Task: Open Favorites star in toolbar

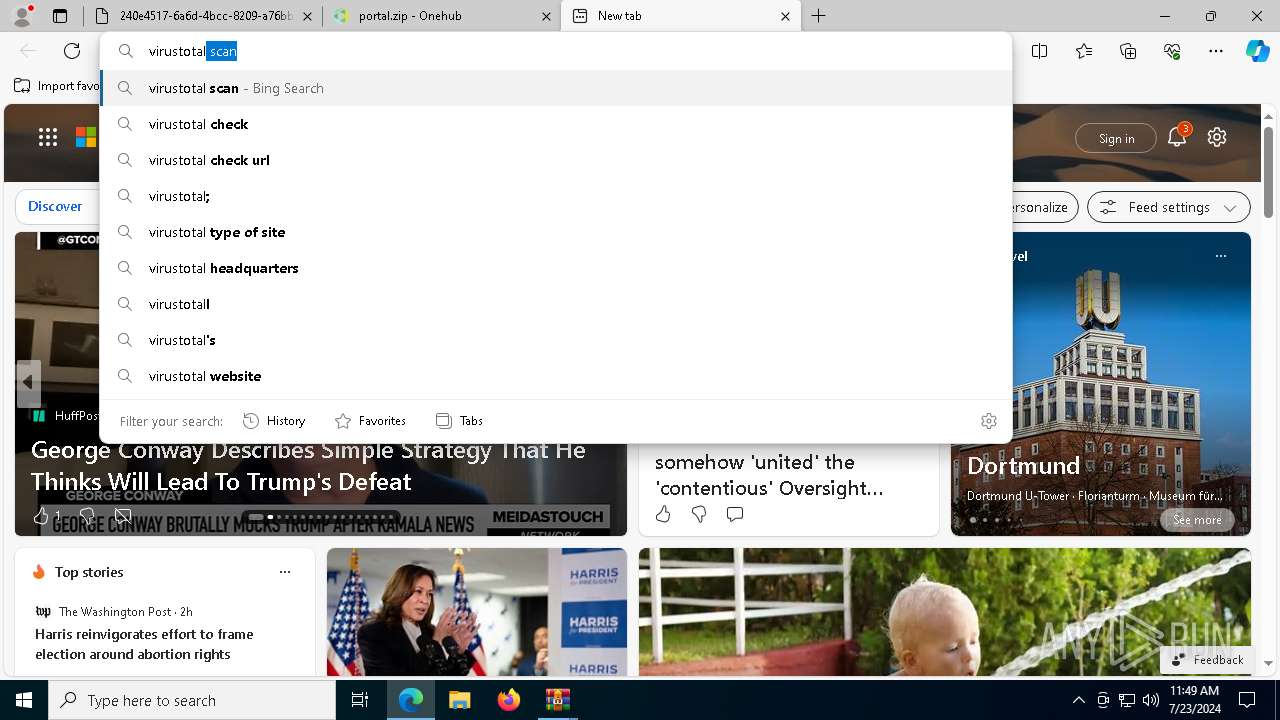Action: [x=1084, y=51]
